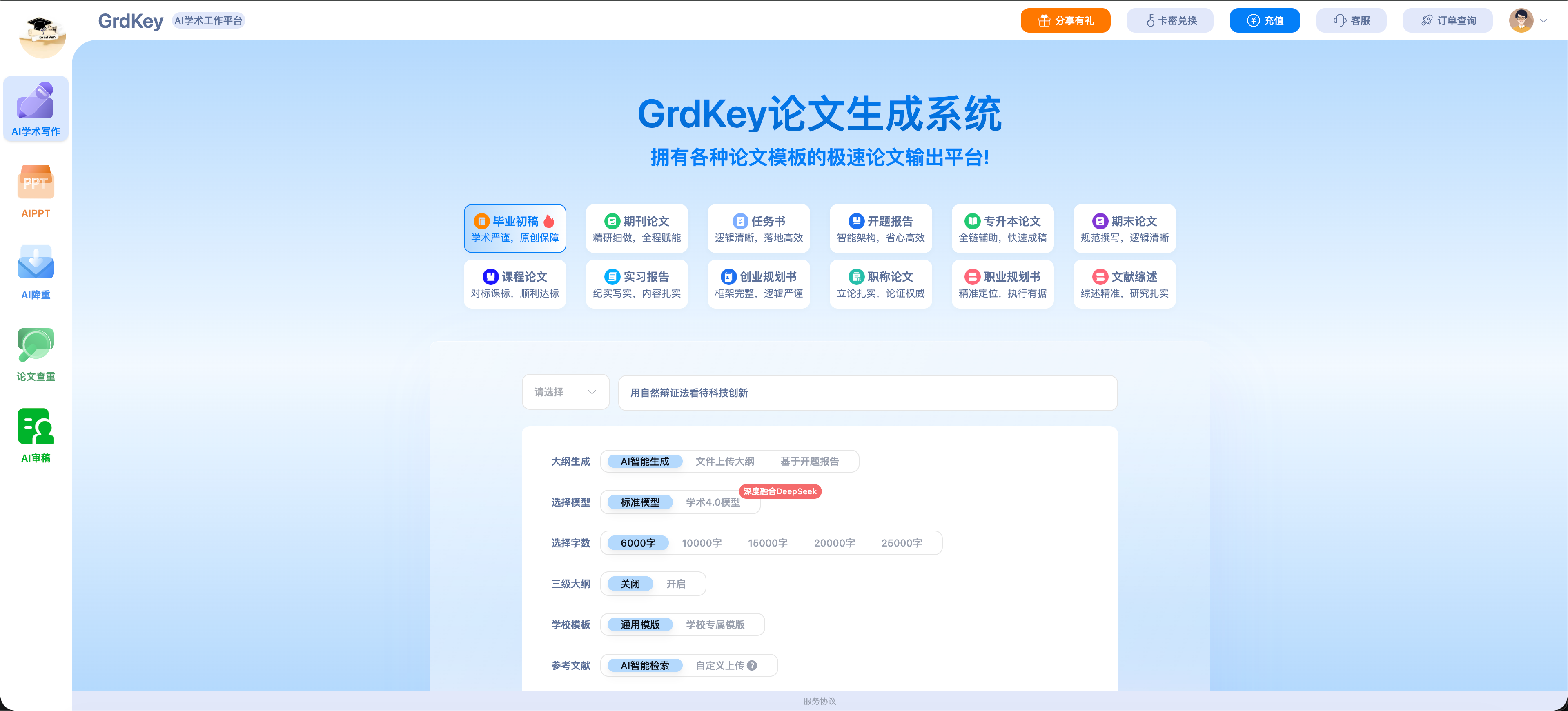Switch to 开题报告 paper type

coord(880,229)
